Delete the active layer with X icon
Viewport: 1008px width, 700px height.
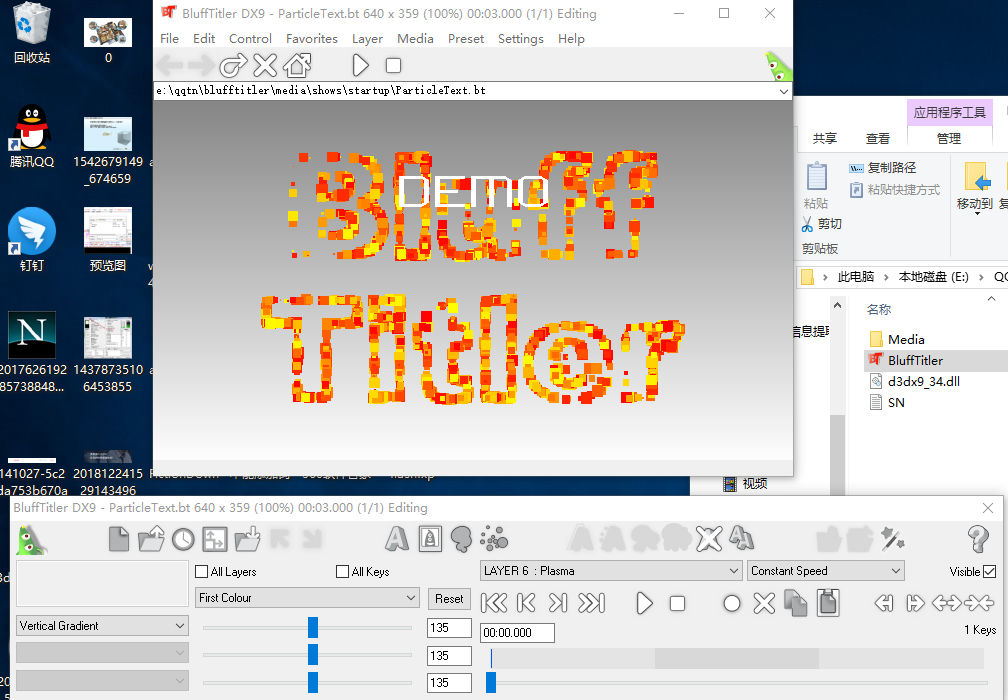click(x=709, y=539)
